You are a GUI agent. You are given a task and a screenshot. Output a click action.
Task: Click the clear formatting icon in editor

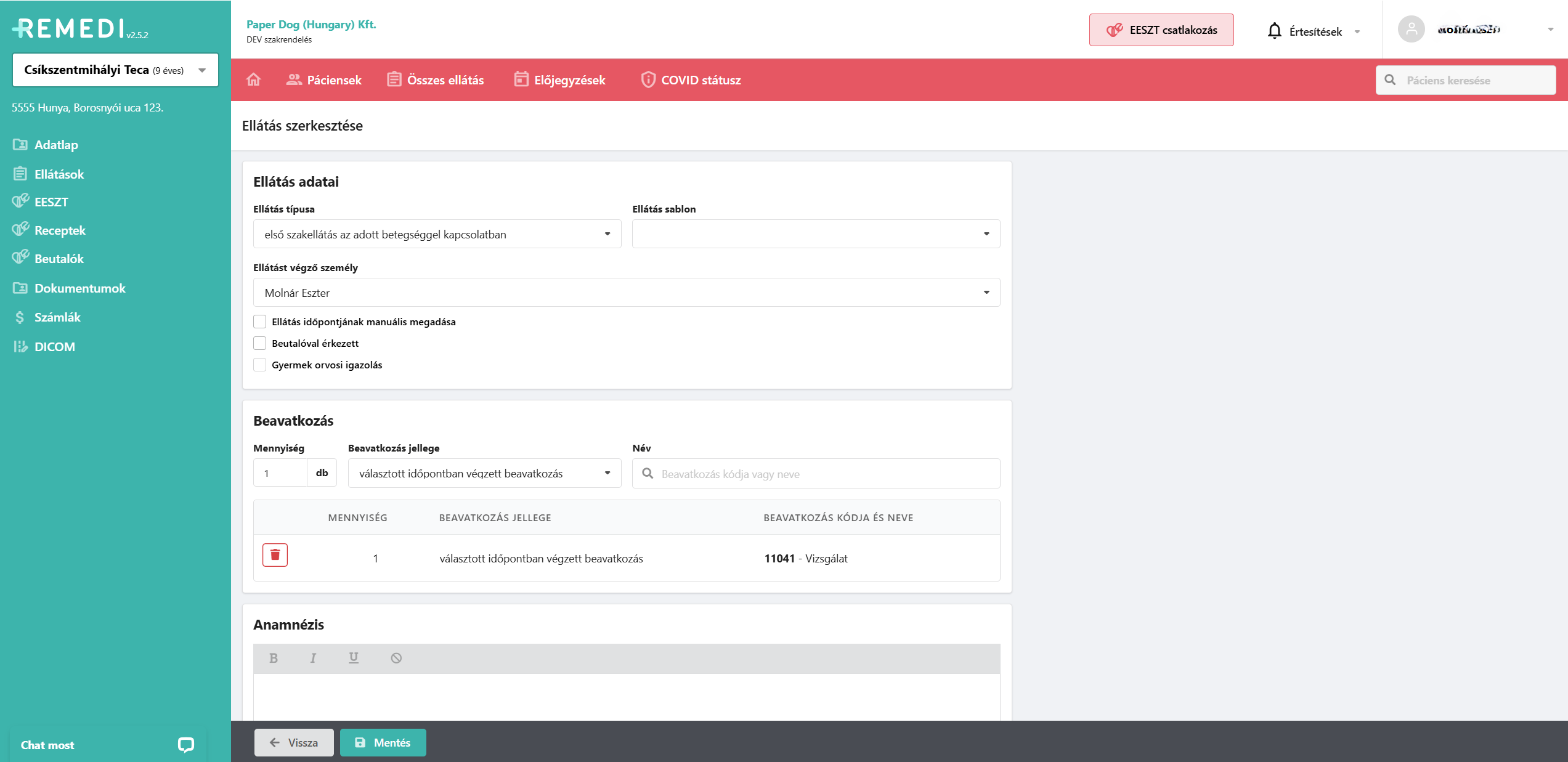tap(396, 658)
